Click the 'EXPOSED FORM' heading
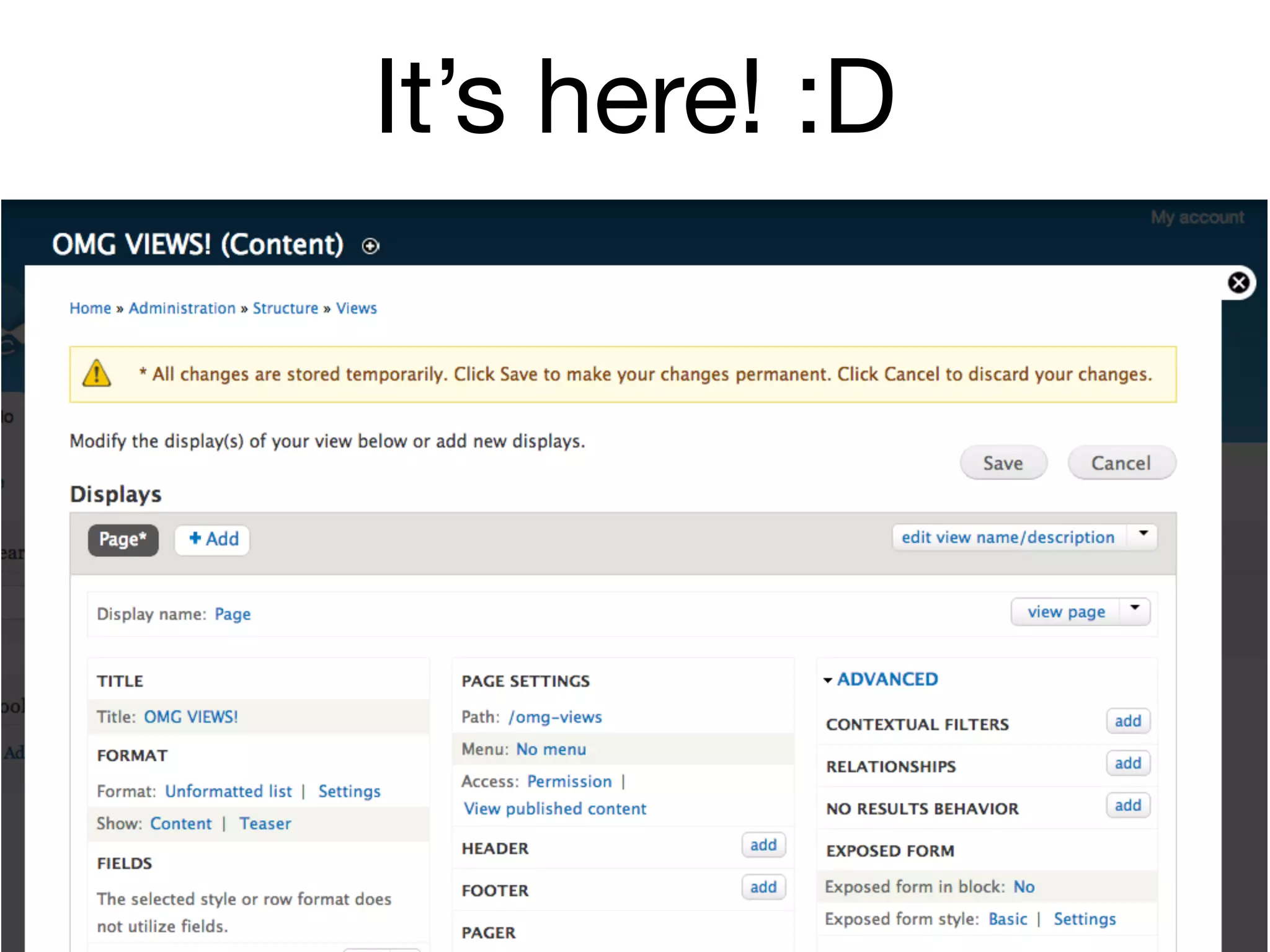This screenshot has height=952, width=1270. pyautogui.click(x=890, y=852)
